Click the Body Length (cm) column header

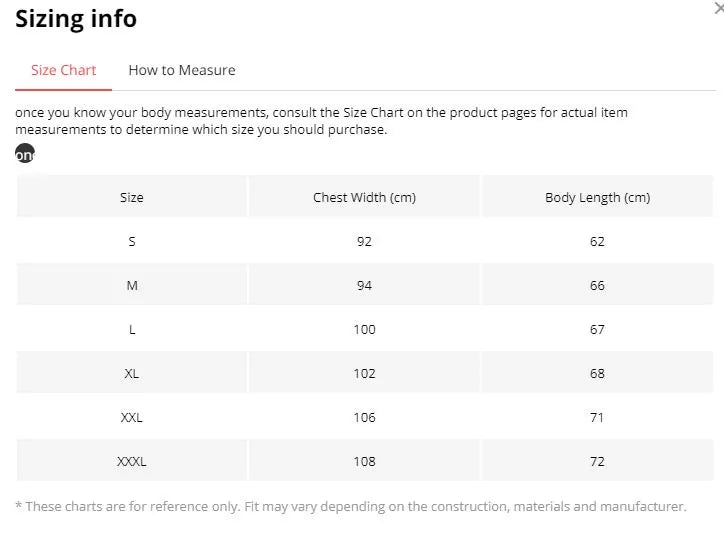pos(597,197)
